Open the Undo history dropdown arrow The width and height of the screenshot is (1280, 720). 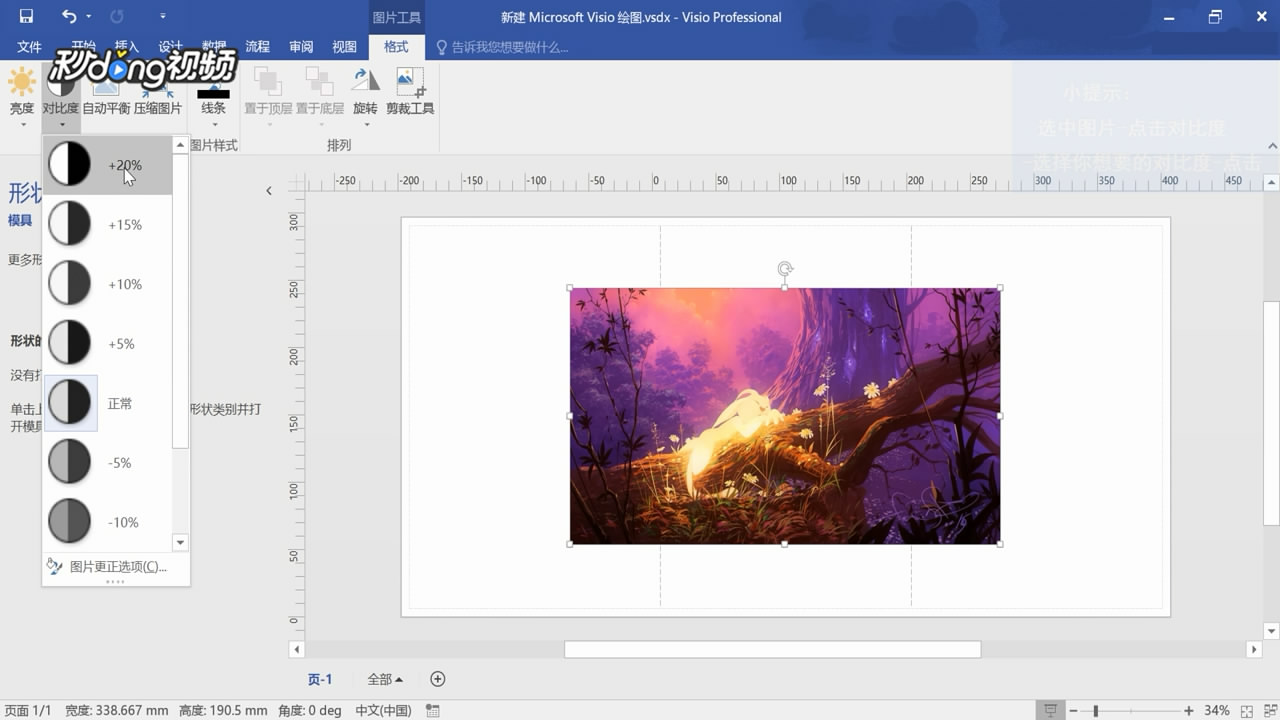89,17
